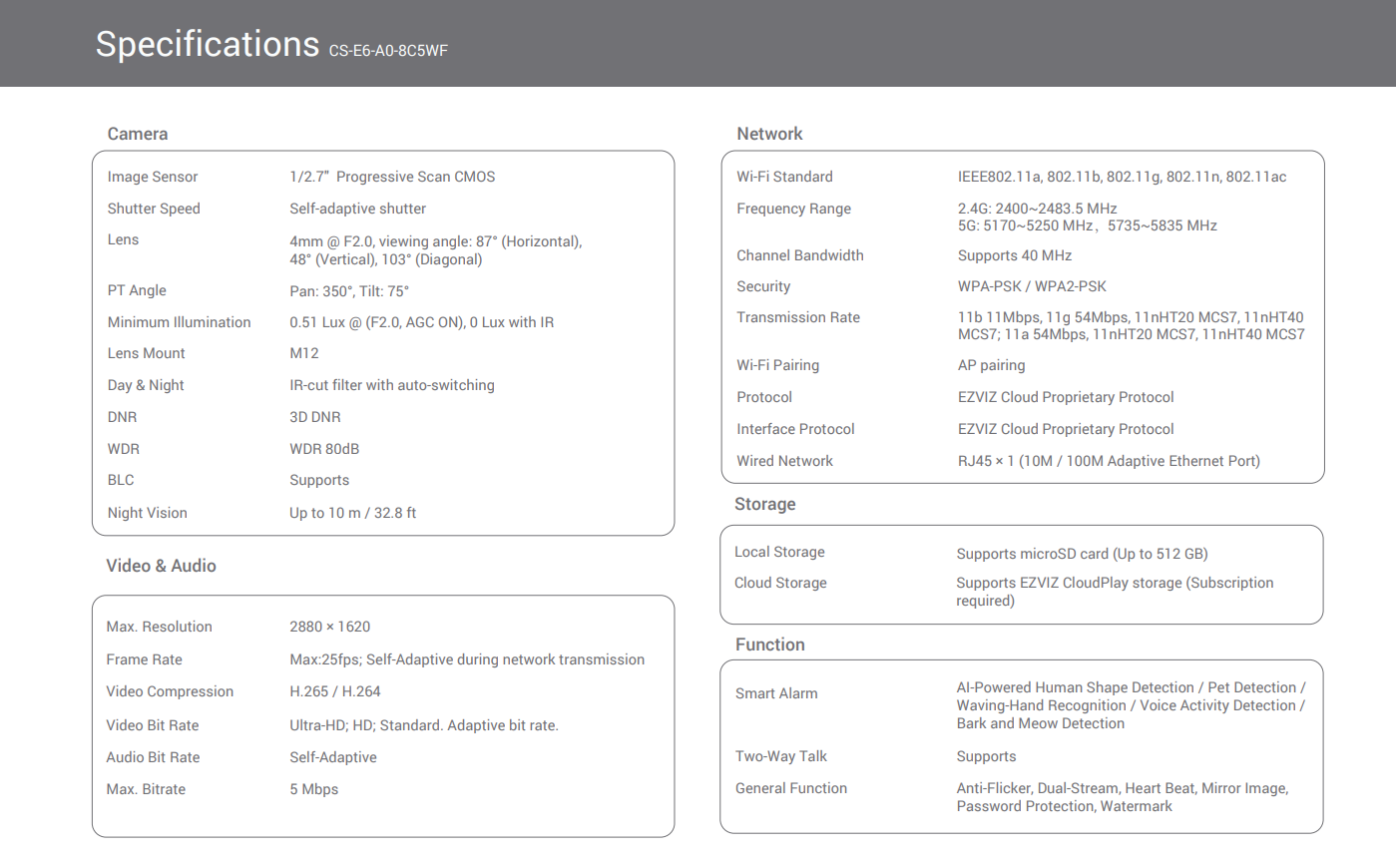Click the Local Storage label
The image size is (1396, 868).
point(779,552)
